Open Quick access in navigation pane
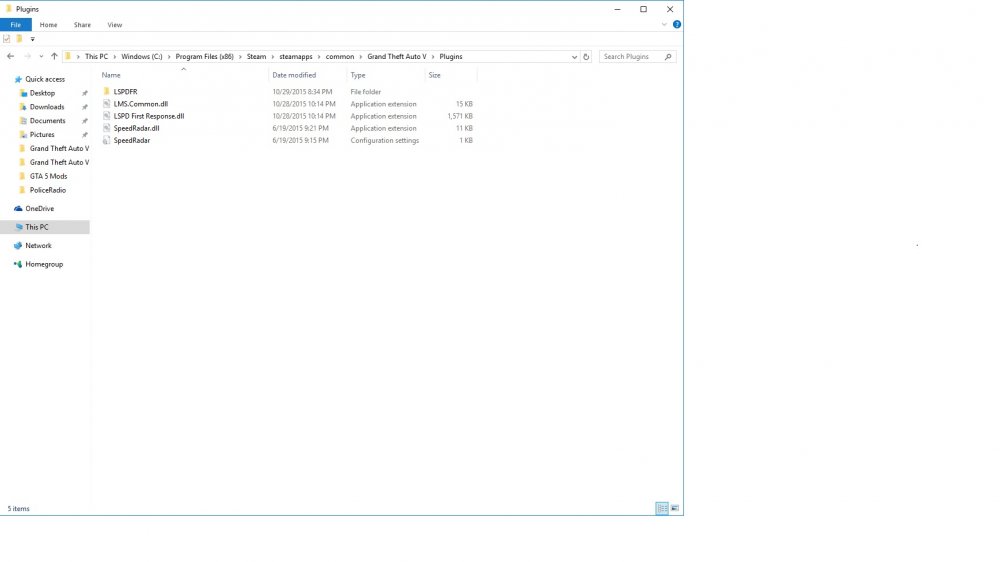The image size is (1000, 562). pyautogui.click(x=45, y=79)
